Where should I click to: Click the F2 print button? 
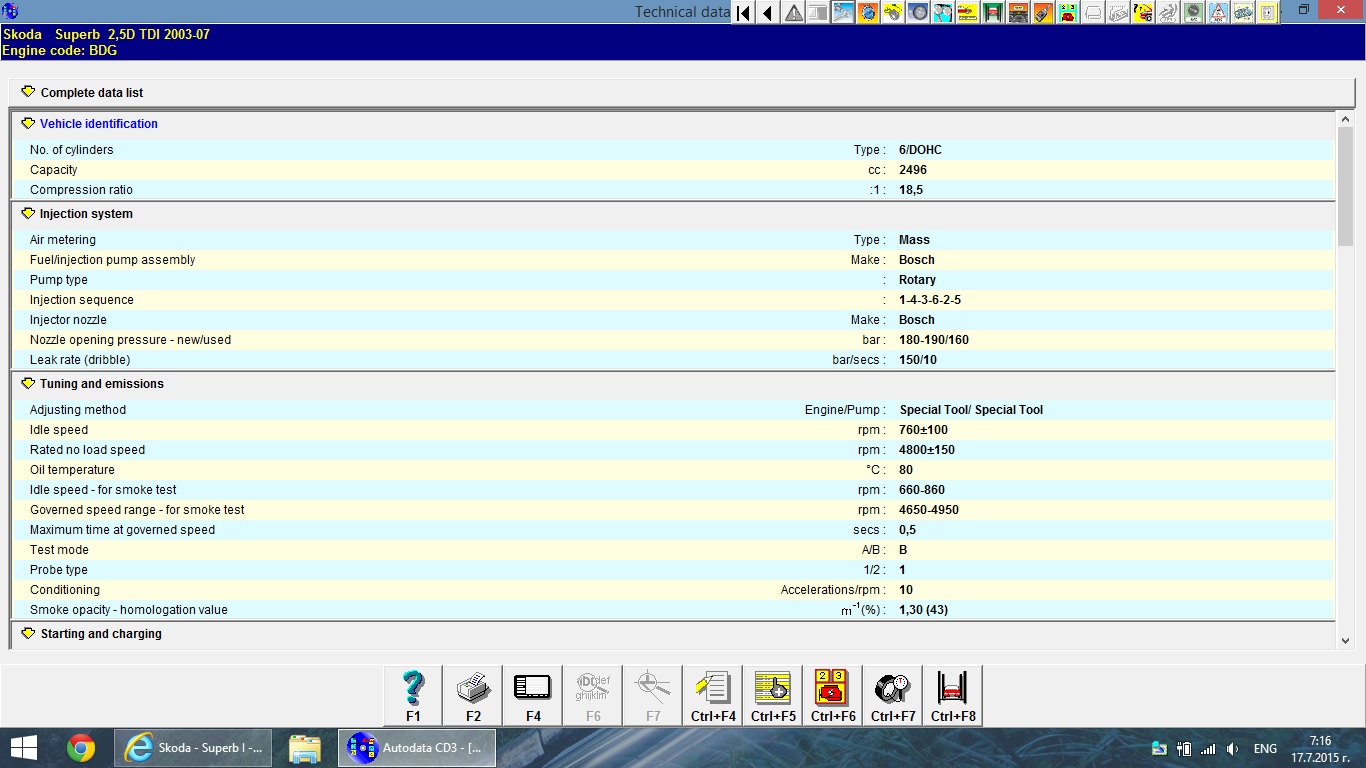coord(473,695)
